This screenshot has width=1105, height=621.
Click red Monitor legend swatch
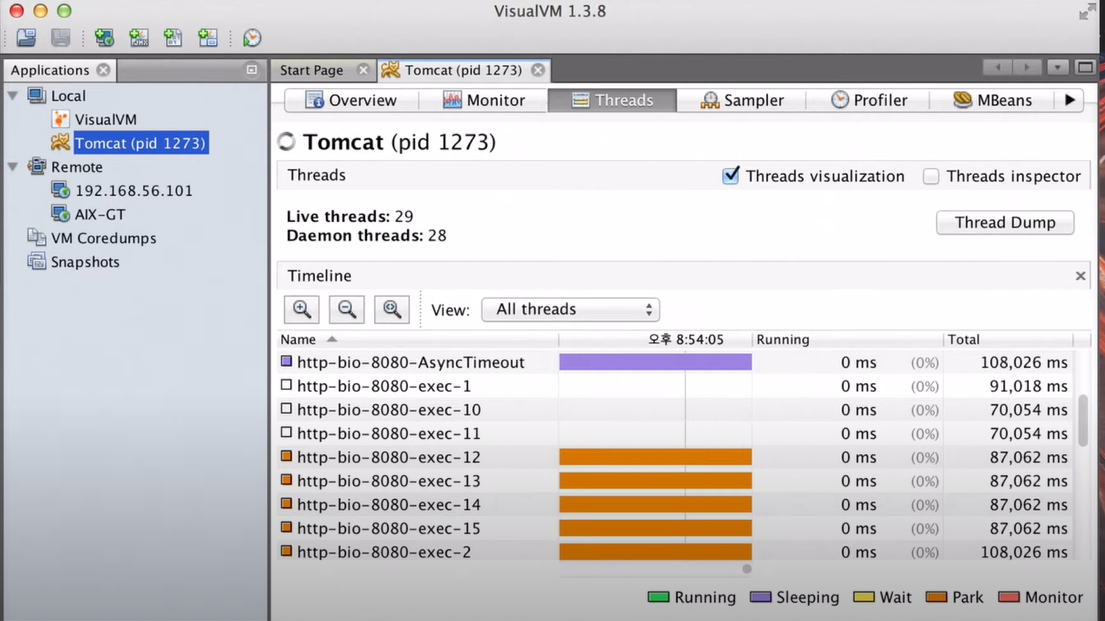pos(1009,597)
